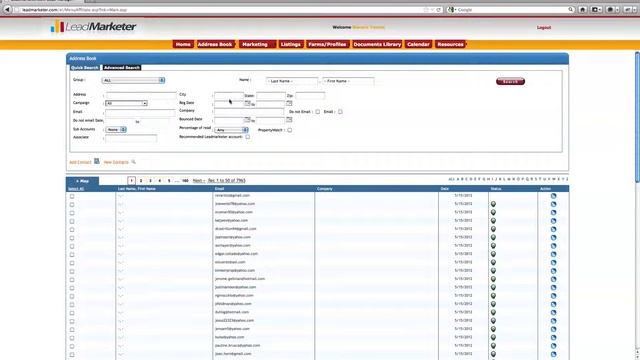Image resolution: width=640 pixels, height=360 pixels.
Task: Select the edgar.collado@yahoo.com row checkbox
Action: [x=72, y=255]
